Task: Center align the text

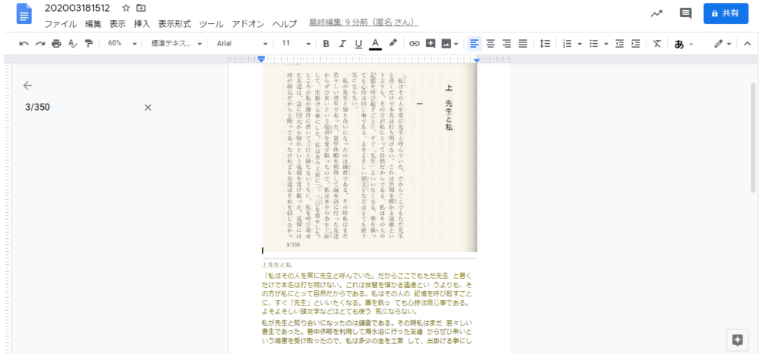Action: pyautogui.click(x=490, y=44)
